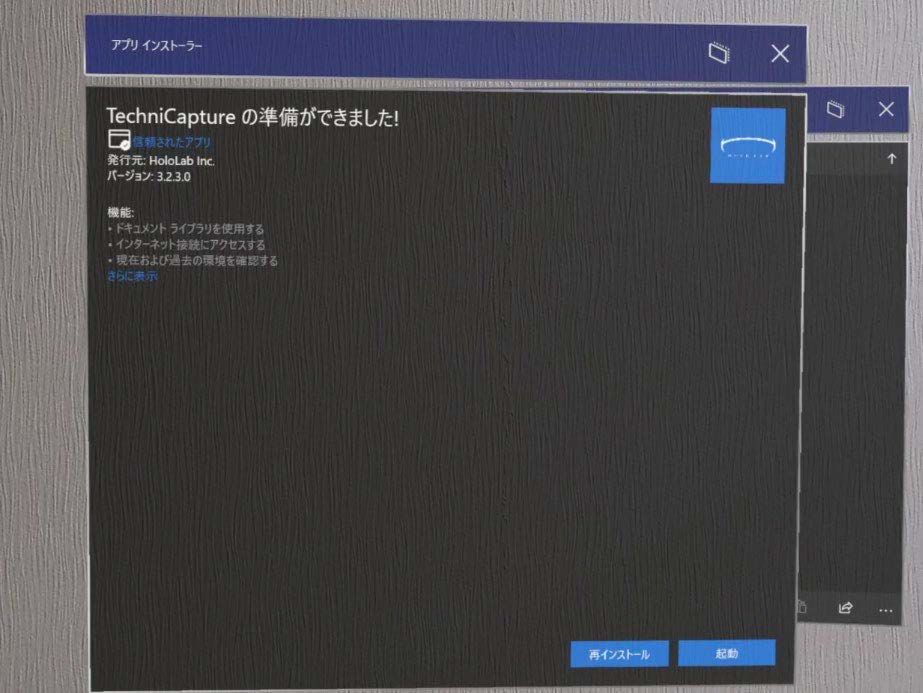The width and height of the screenshot is (923, 693).
Task: Toggle follow-me icon on the background window
Action: click(836, 110)
